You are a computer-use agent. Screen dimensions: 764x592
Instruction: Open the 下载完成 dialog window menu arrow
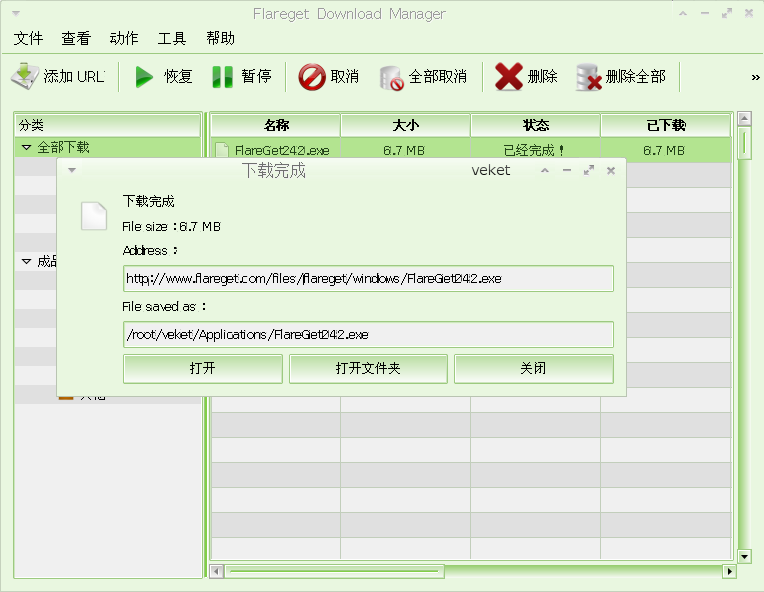72,170
